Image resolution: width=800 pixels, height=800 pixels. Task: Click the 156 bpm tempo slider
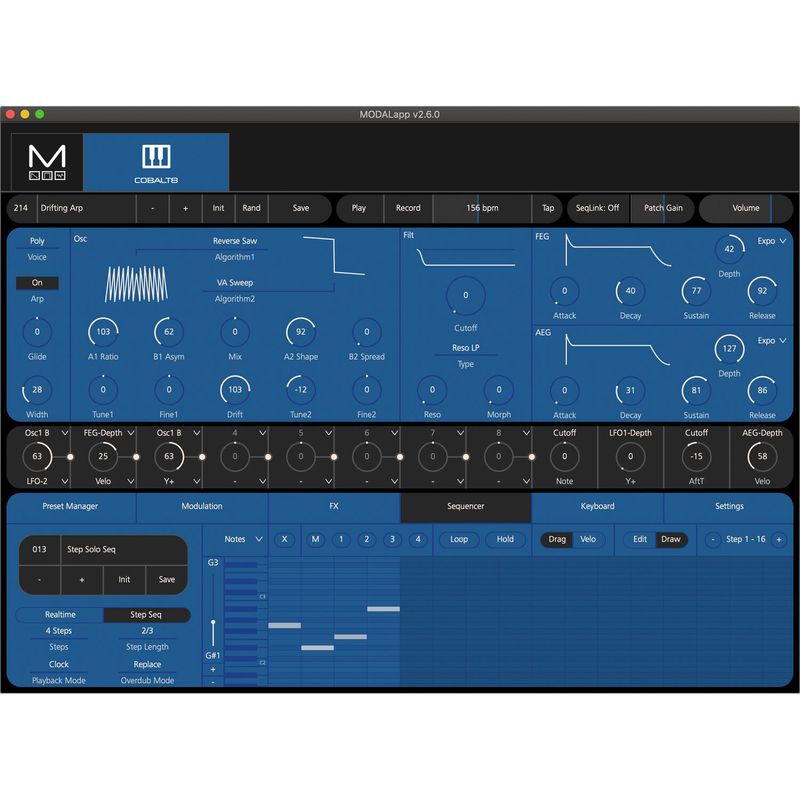tap(482, 208)
